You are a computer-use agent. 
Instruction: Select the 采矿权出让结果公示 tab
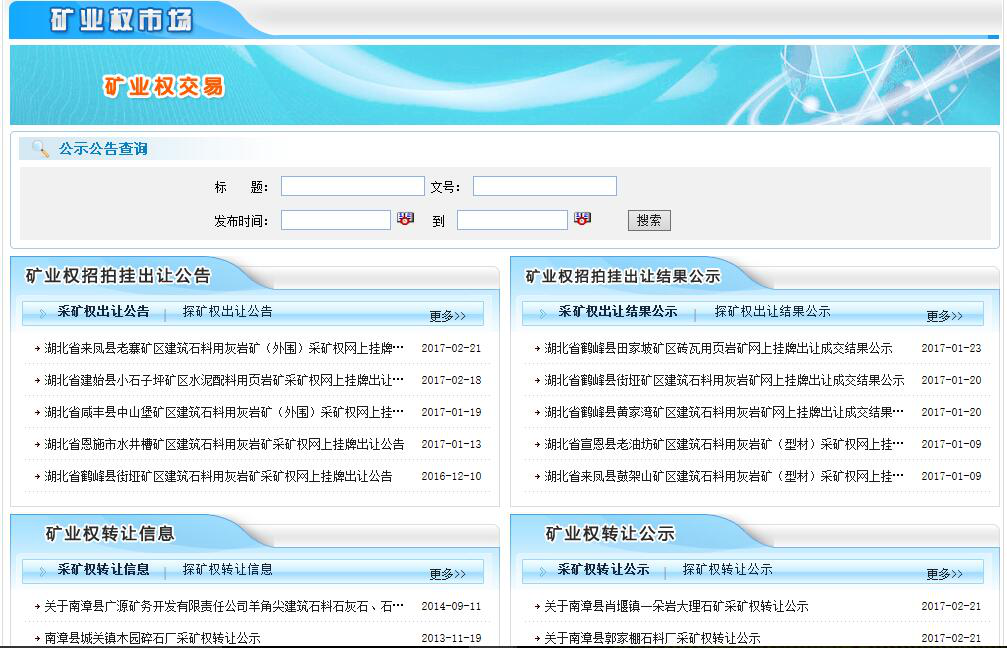click(617, 312)
